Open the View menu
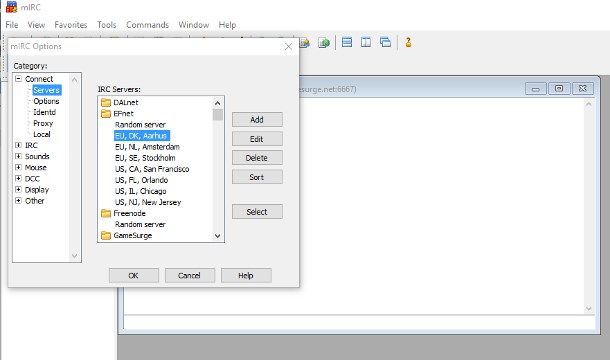This screenshot has width=610, height=360. (x=36, y=25)
